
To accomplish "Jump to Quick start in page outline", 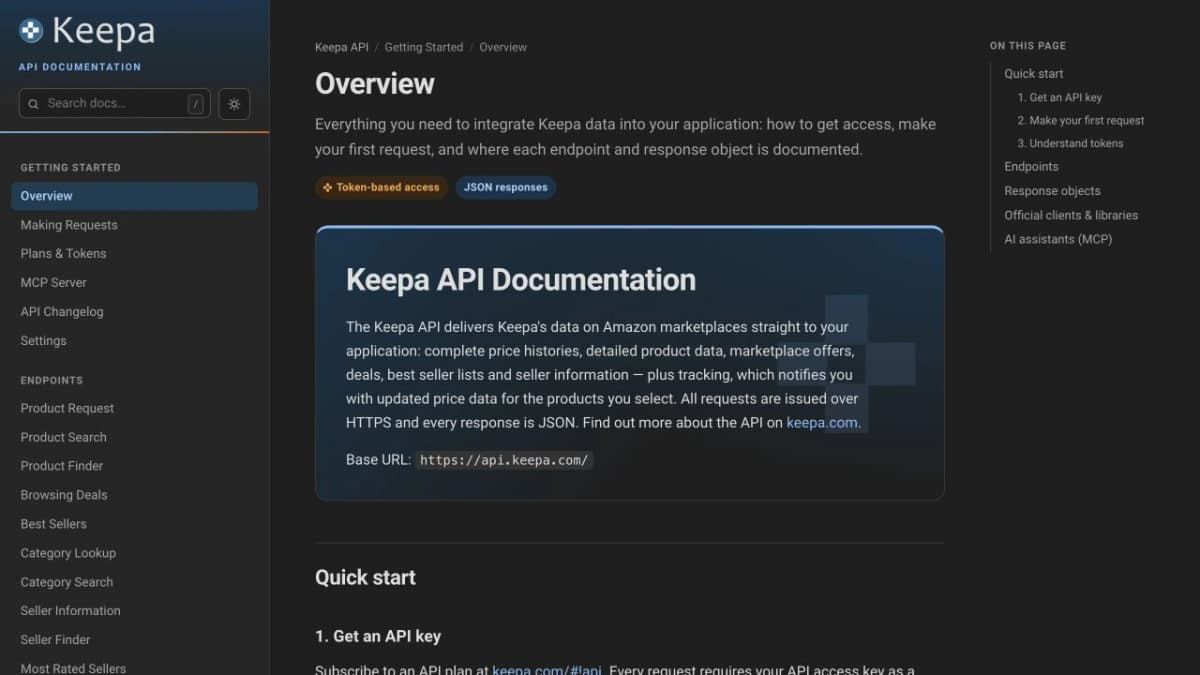I will pos(1034,74).
